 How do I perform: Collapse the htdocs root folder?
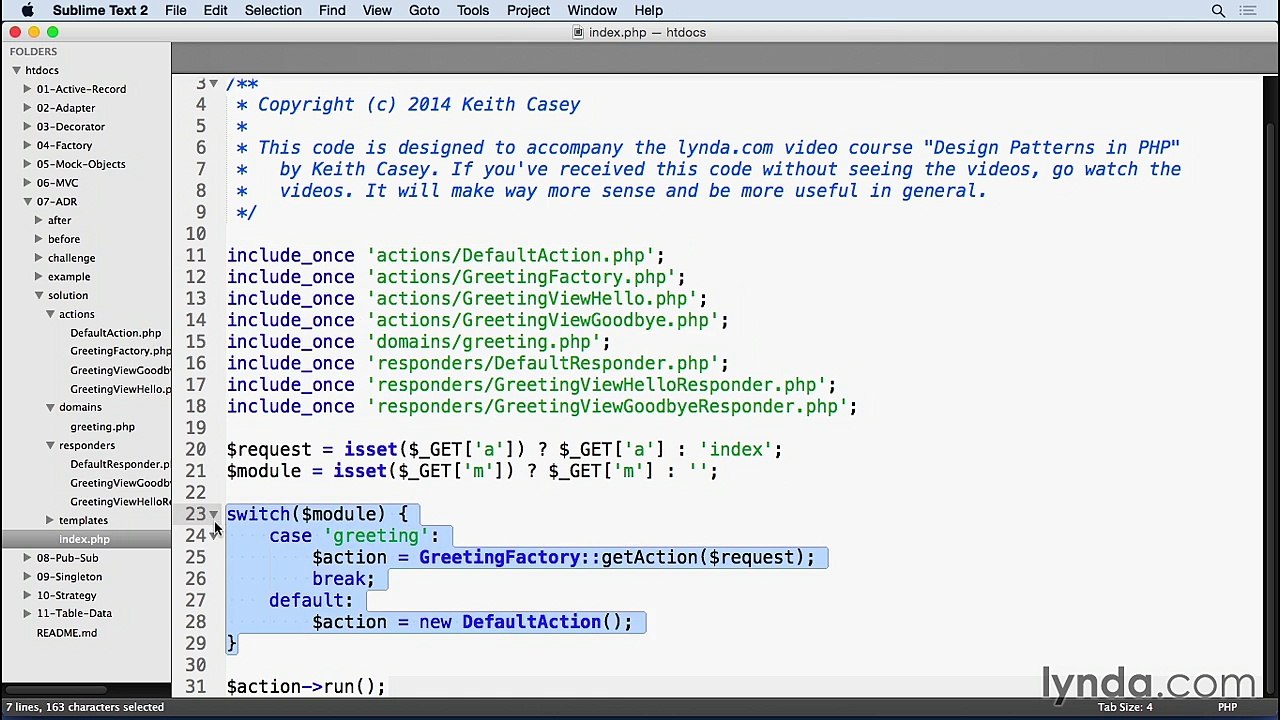[17, 70]
